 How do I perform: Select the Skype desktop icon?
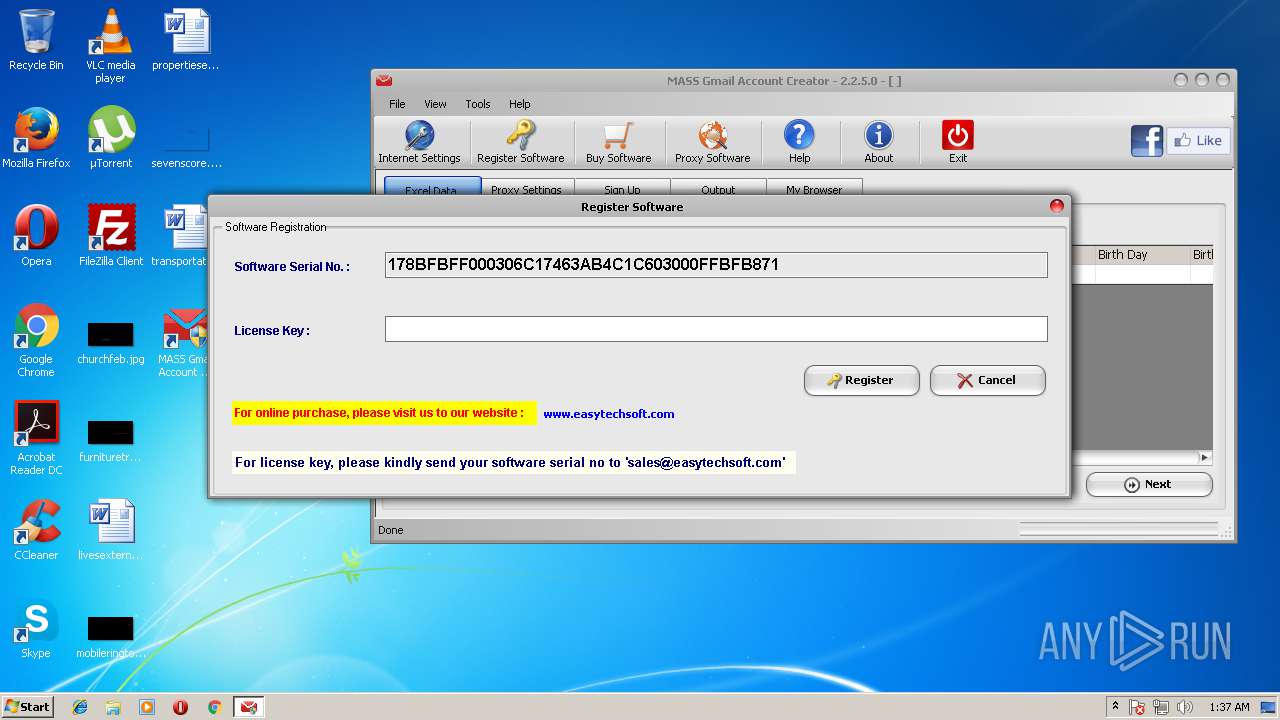coord(36,628)
